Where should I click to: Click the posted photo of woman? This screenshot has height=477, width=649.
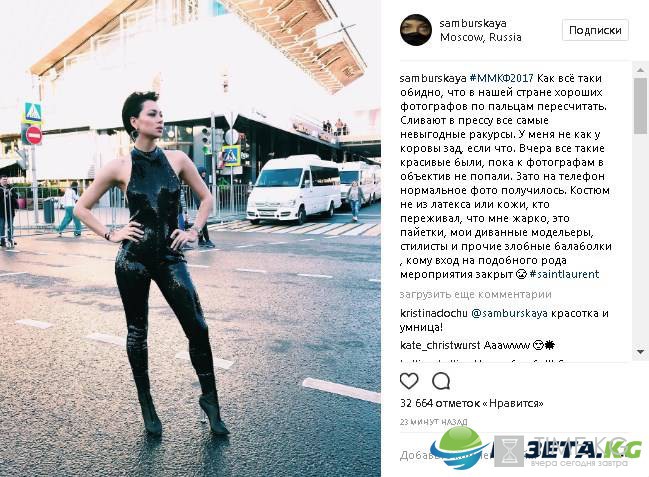point(190,238)
